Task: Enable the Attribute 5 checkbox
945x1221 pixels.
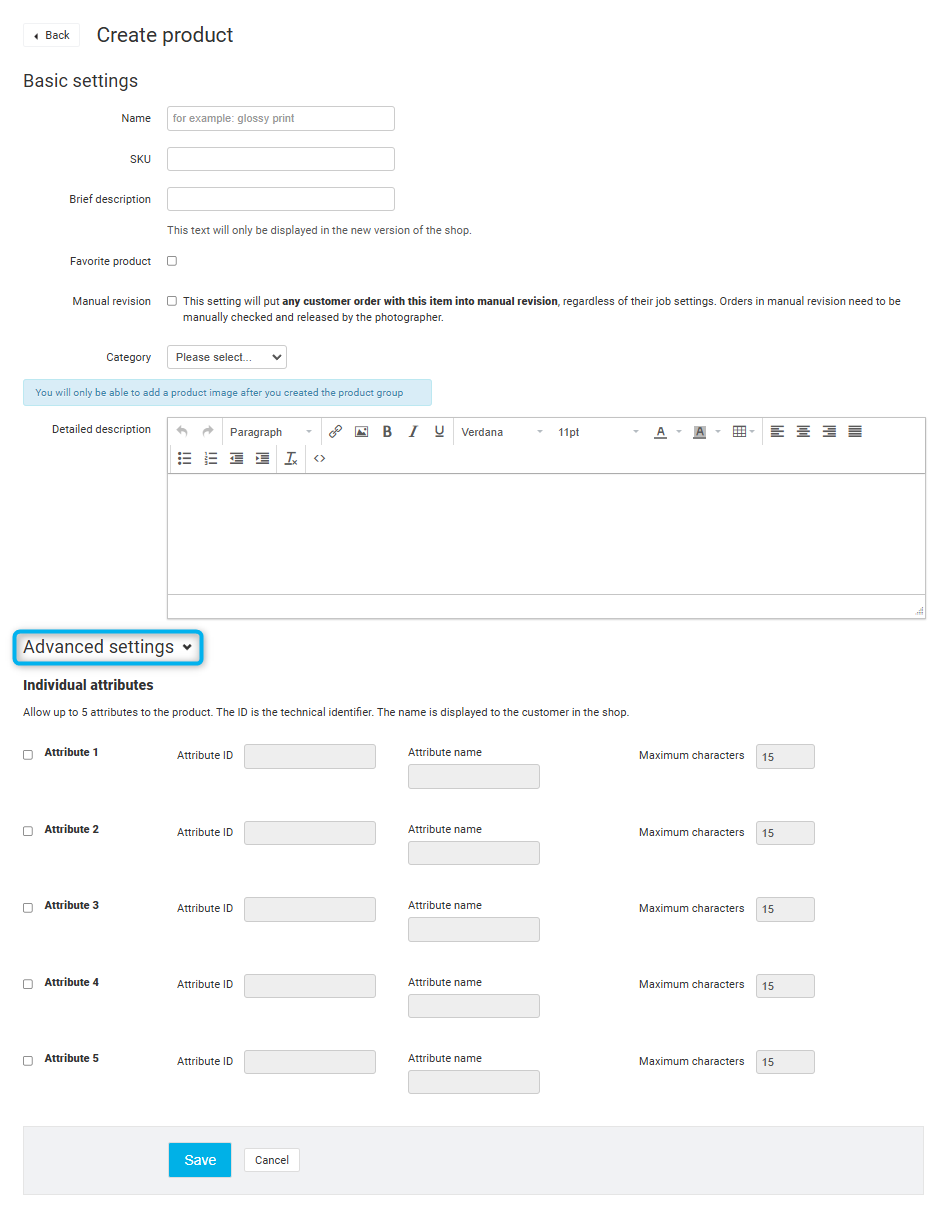Action: (x=28, y=1061)
